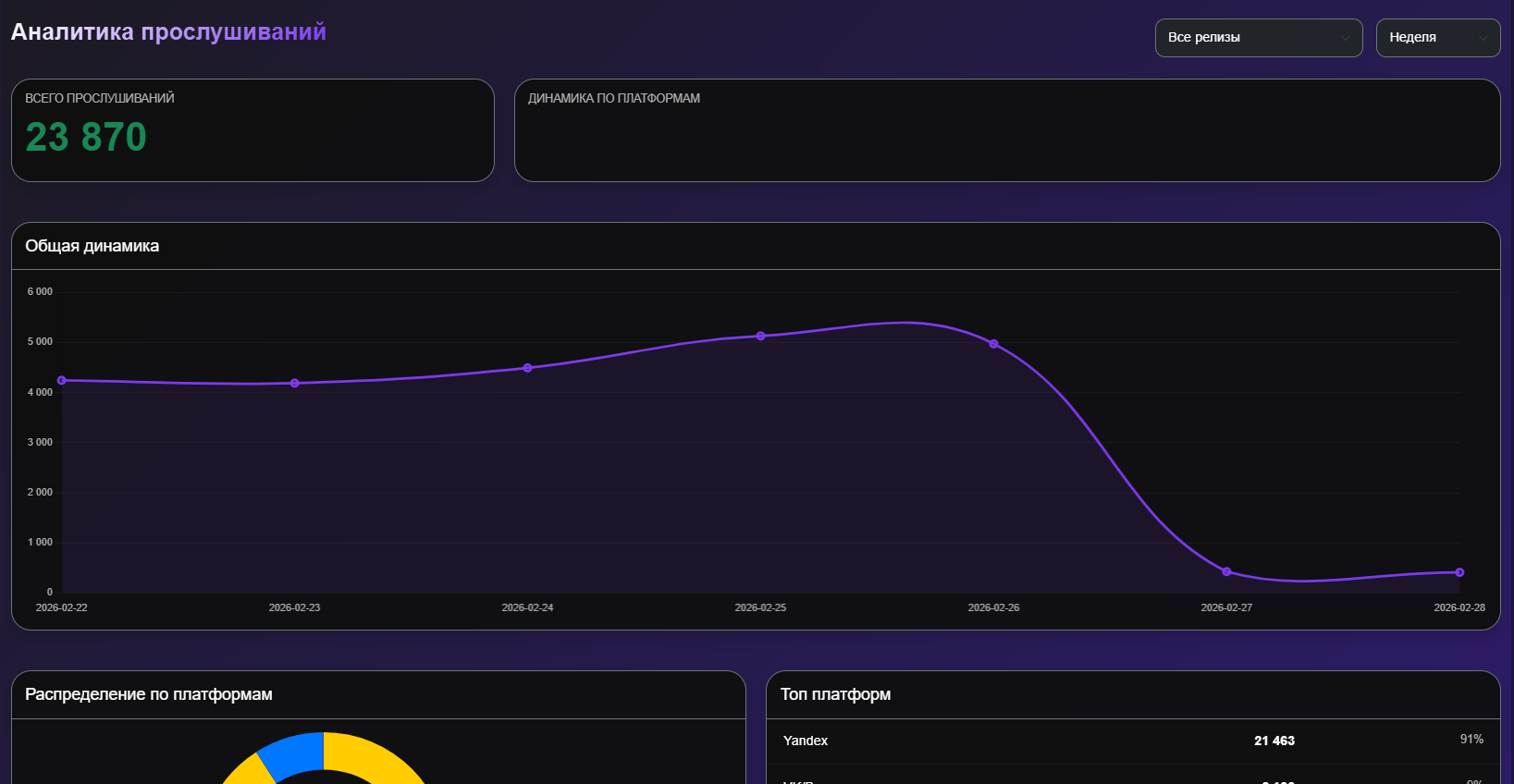Click the 1 000 y-axis label
Image resolution: width=1514 pixels, height=784 pixels.
click(x=40, y=542)
